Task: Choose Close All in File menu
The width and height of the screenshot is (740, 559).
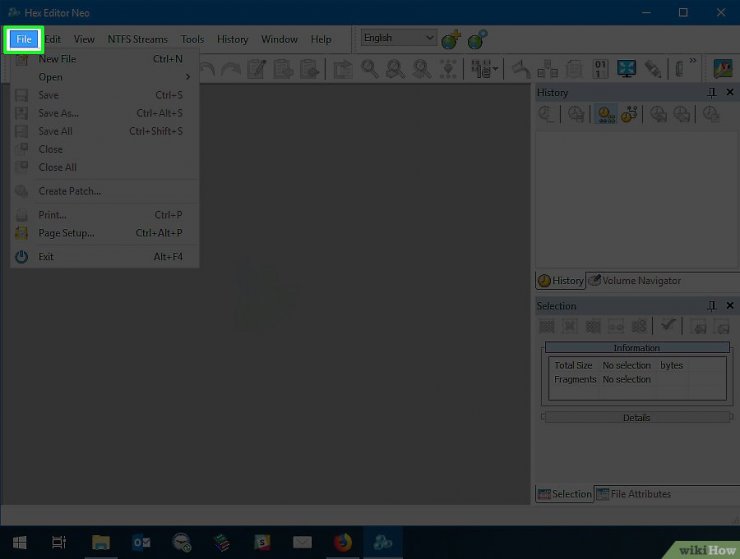Action: click(x=104, y=167)
